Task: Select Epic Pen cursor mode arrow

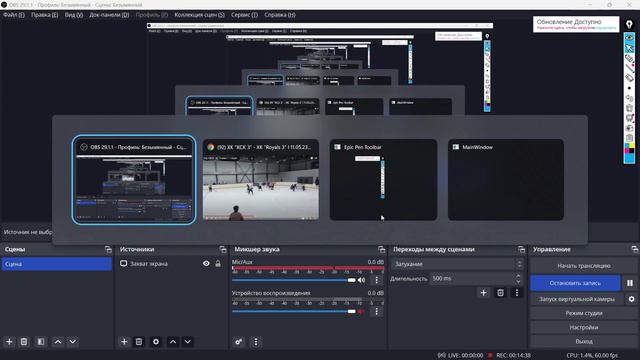Action: point(629,48)
